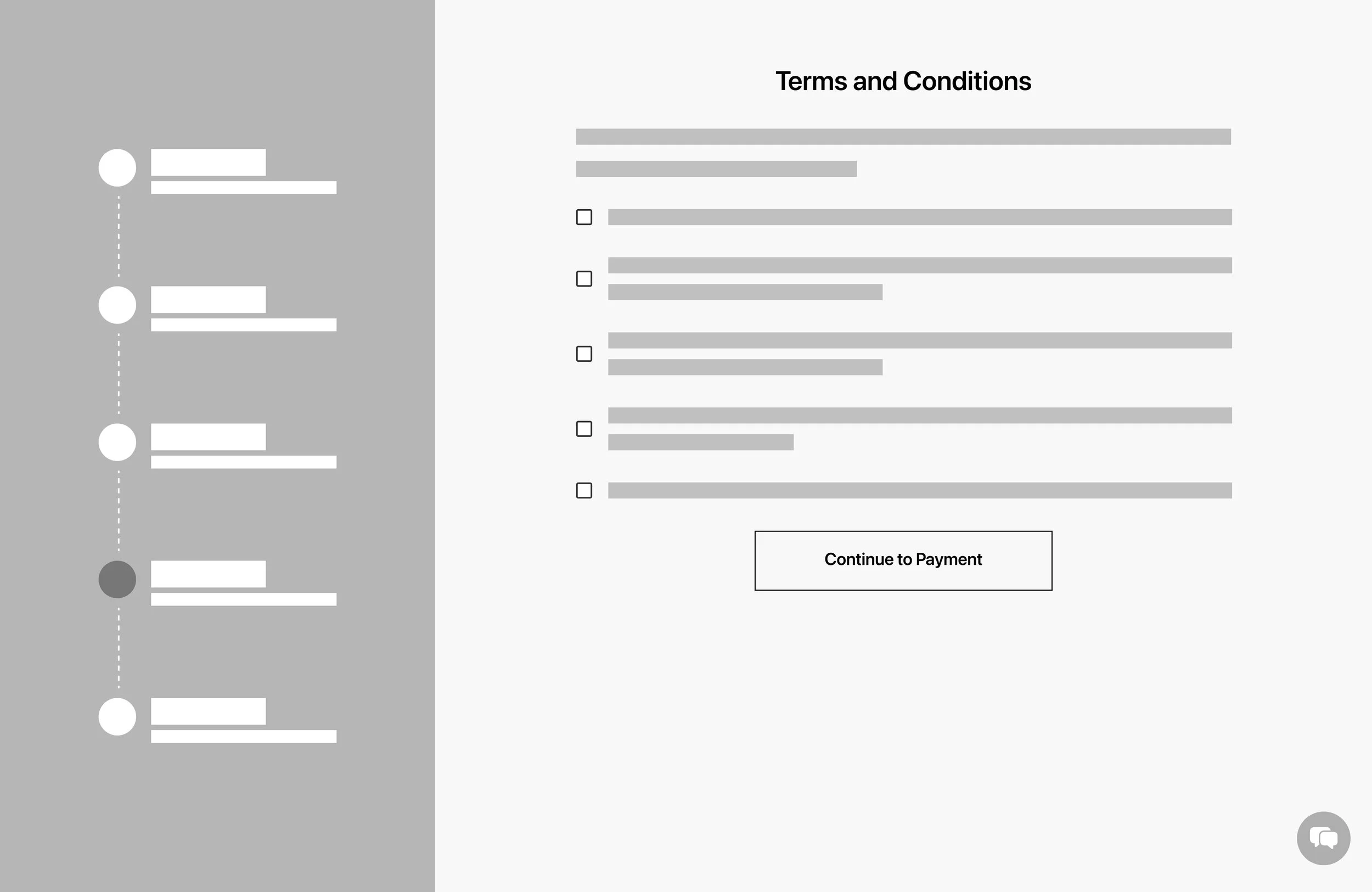Viewport: 1372px width, 892px height.
Task: Check the fourth terms checkbox
Action: [x=584, y=428]
